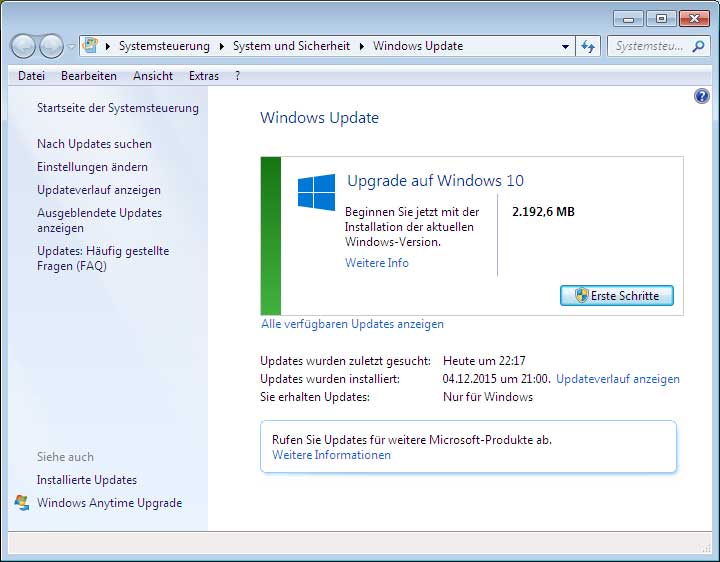
Task: Click Weitere Informationen link
Action: click(x=331, y=455)
